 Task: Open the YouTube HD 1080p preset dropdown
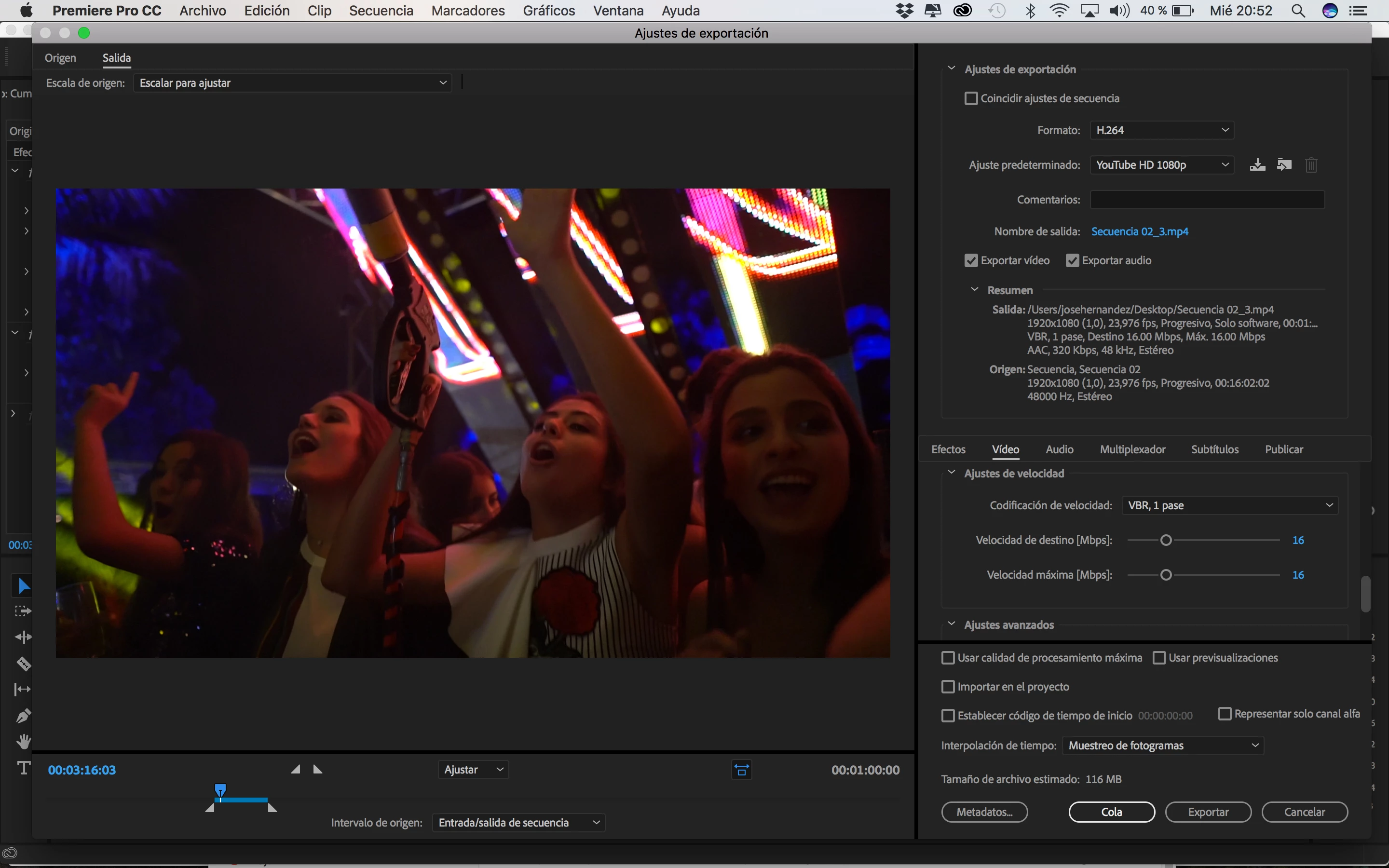[x=1162, y=165]
